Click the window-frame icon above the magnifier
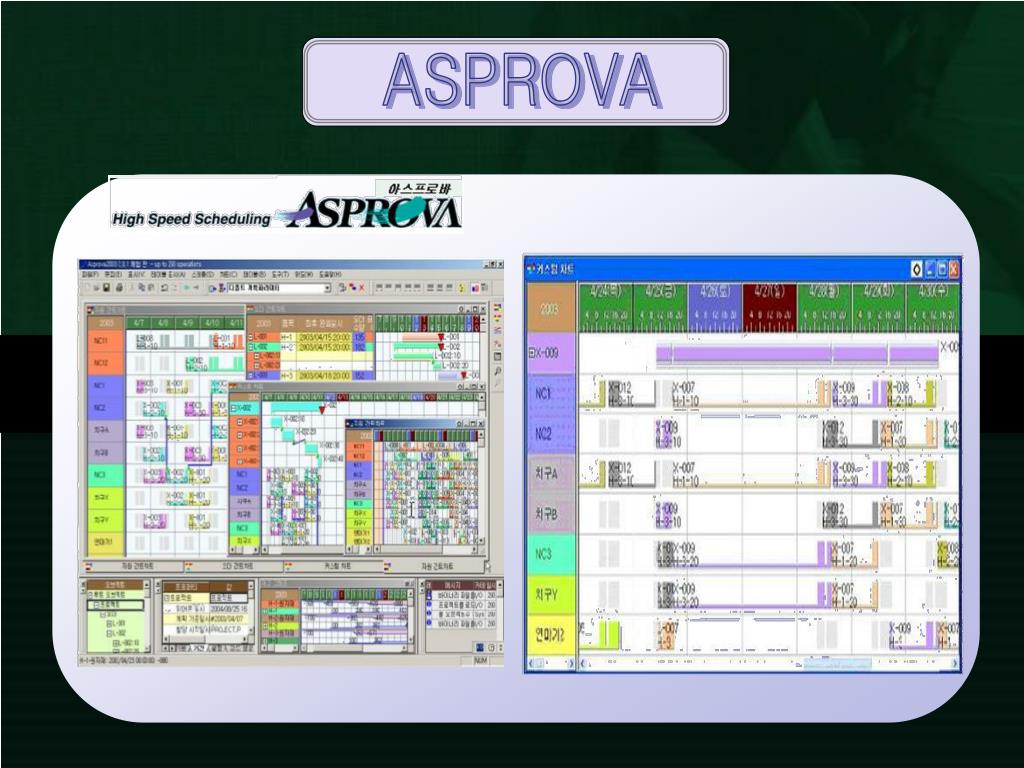1024x768 pixels. click(x=498, y=357)
